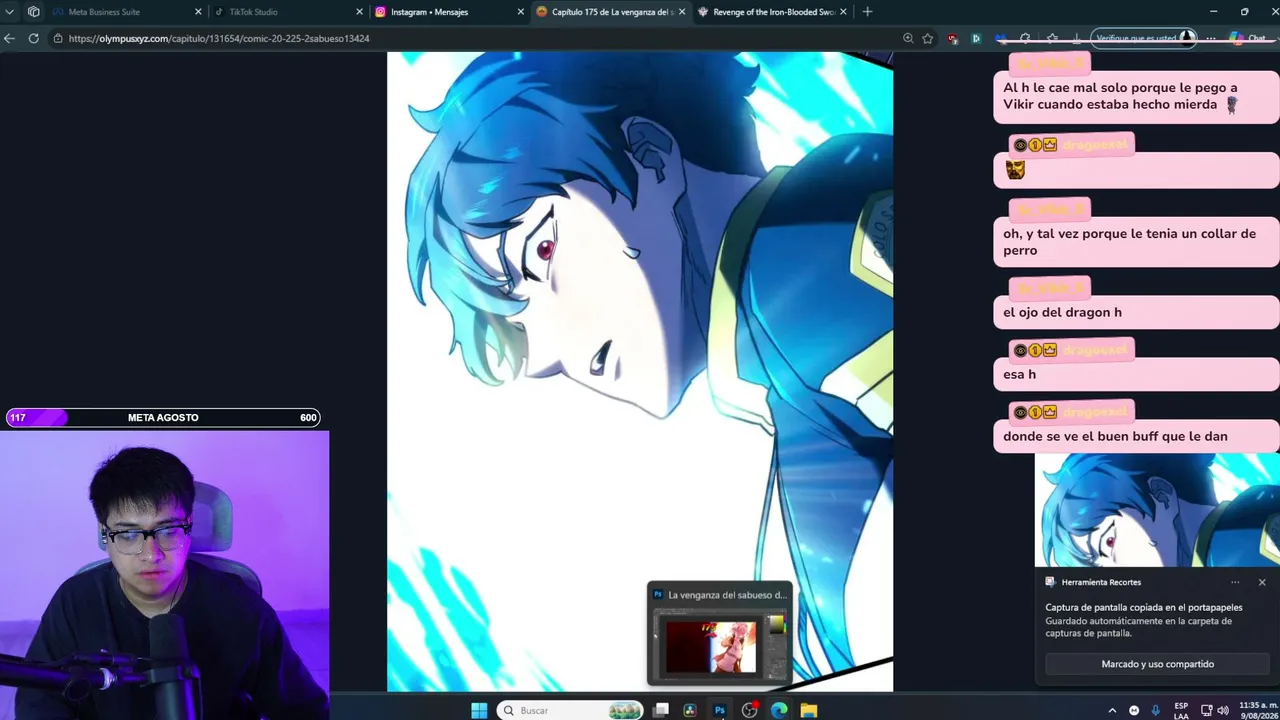Open Microsoft Edge from the taskbar
The image size is (1280, 720).
[x=779, y=710]
